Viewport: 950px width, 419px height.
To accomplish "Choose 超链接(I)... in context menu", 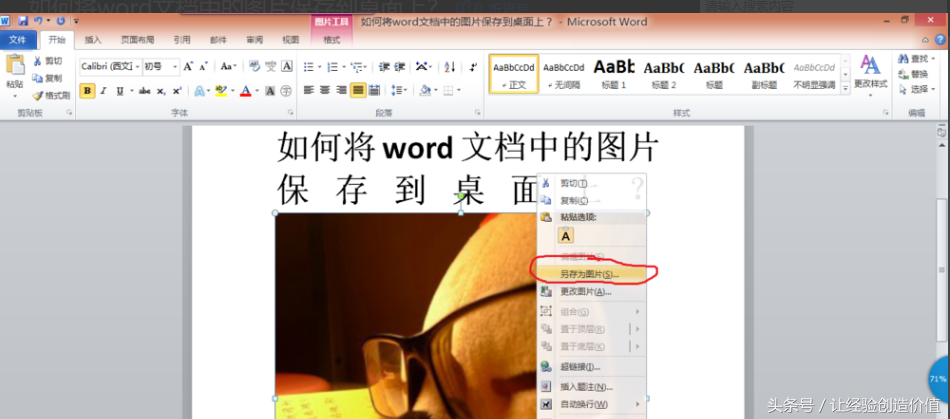I will click(x=591, y=366).
